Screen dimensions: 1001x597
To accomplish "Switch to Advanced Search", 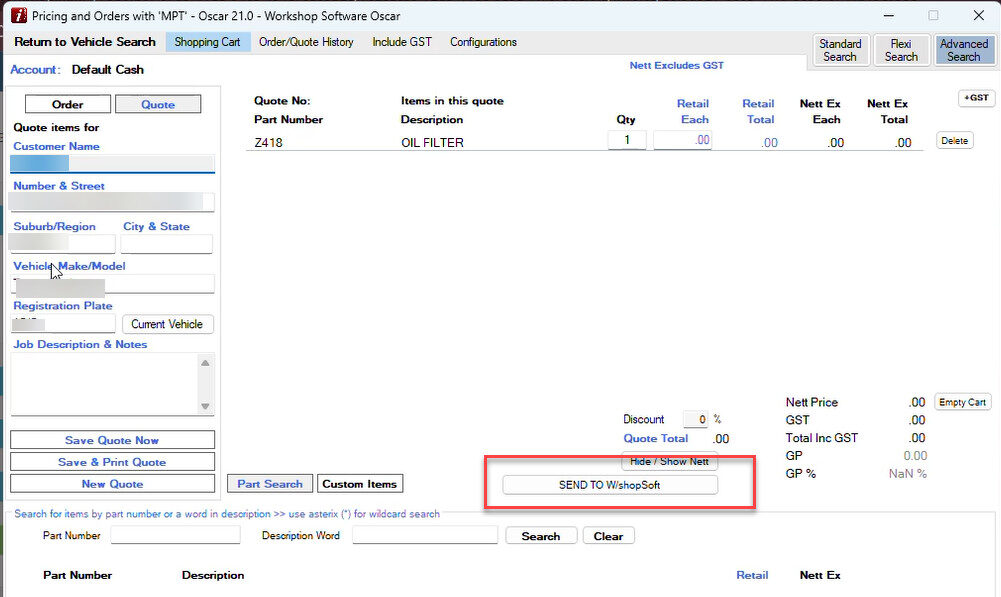I will pos(964,50).
